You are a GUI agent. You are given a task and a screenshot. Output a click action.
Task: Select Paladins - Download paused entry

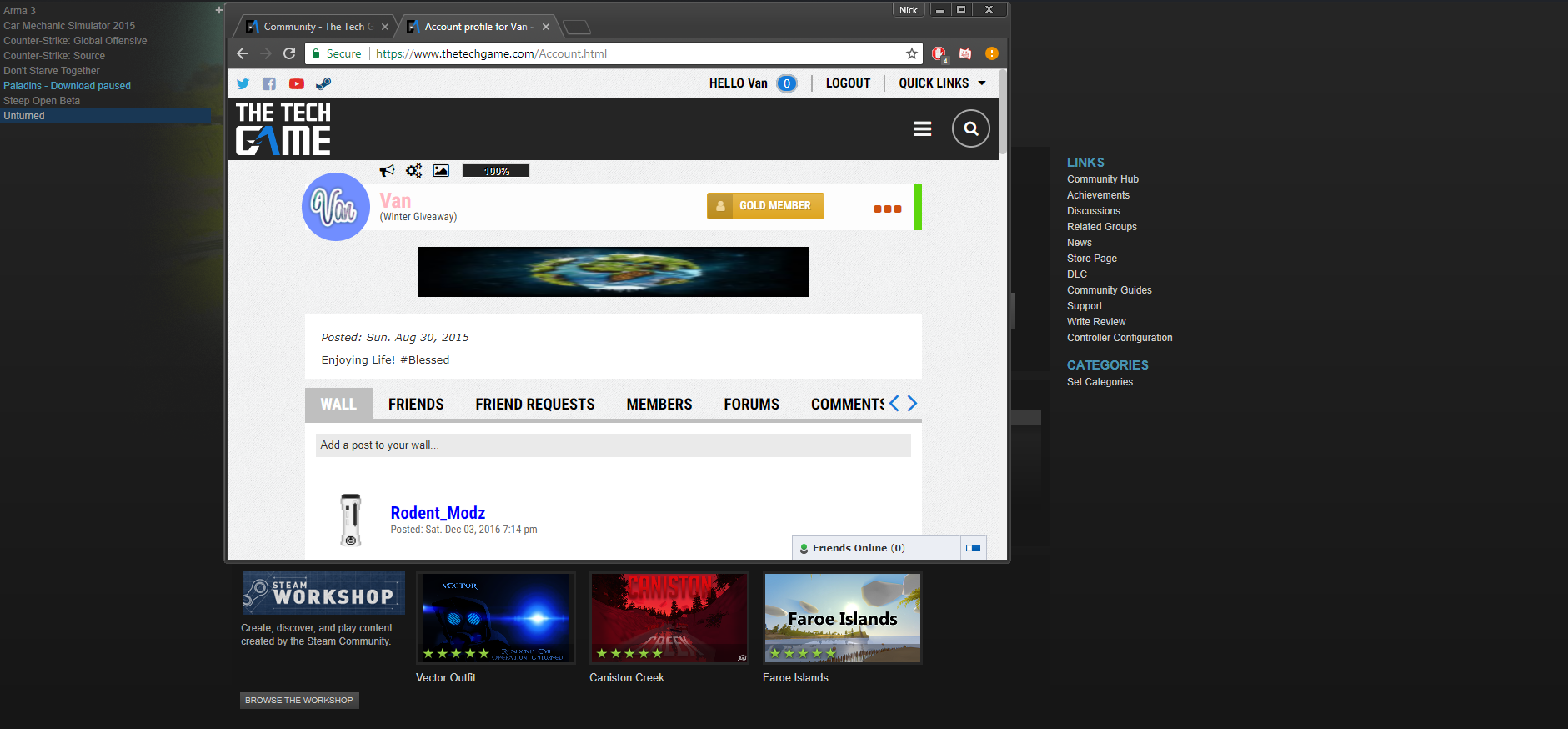(67, 86)
